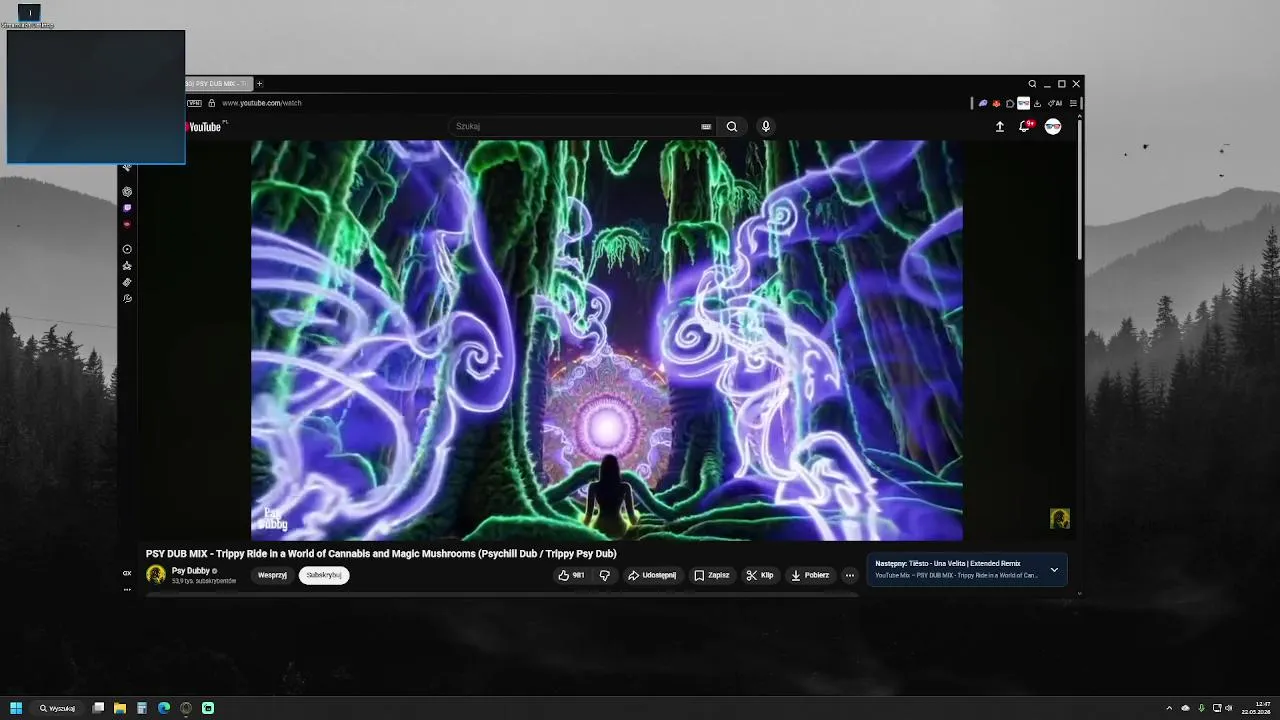The width and height of the screenshot is (1280, 720).
Task: Toggle the VPN badge in address bar
Action: coord(195,103)
